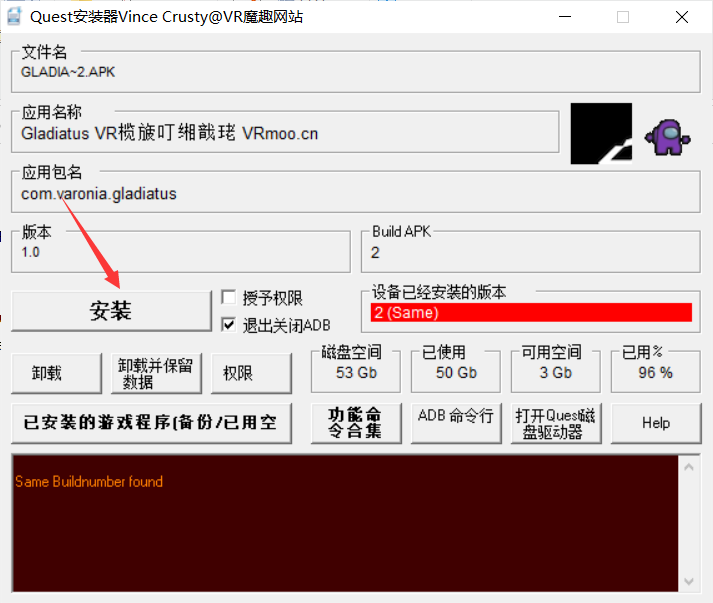Open 功能命令合集 commands button
This screenshot has width=713, height=603.
click(x=356, y=423)
